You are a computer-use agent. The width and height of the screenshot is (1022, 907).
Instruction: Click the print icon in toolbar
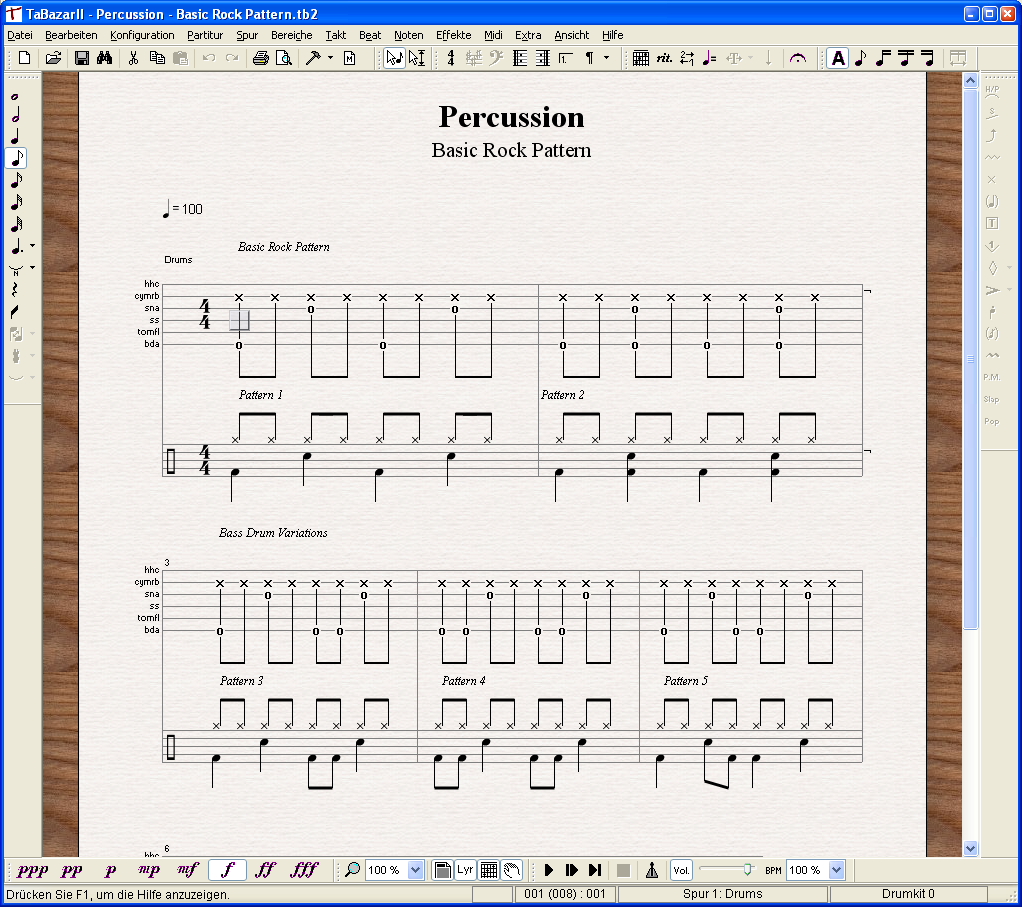[261, 58]
